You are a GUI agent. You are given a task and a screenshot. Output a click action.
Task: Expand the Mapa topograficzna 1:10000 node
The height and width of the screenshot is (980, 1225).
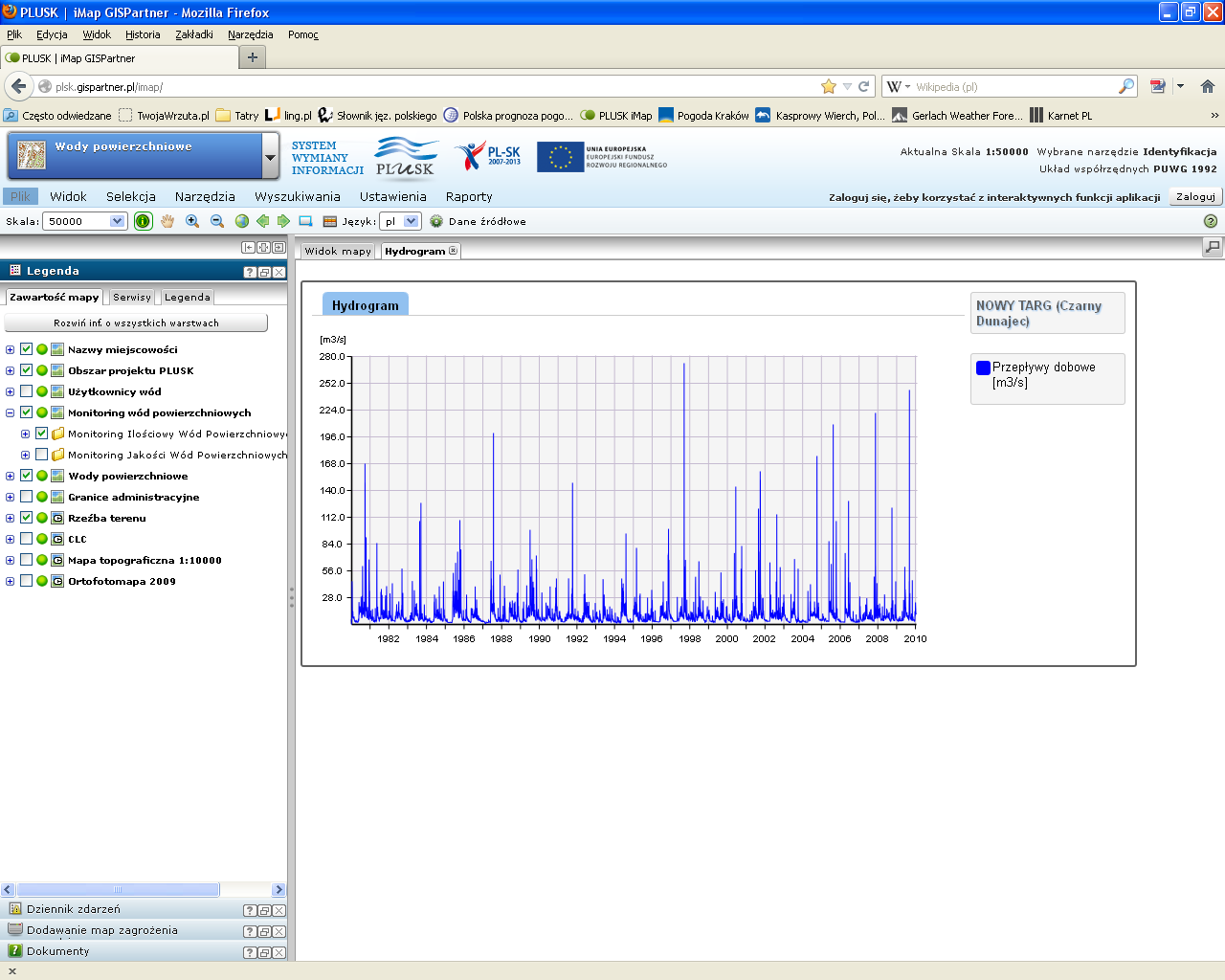10,560
